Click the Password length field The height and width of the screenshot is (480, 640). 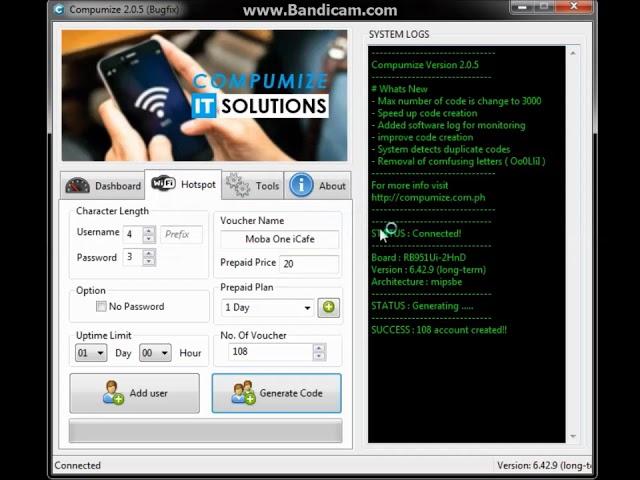coord(133,257)
